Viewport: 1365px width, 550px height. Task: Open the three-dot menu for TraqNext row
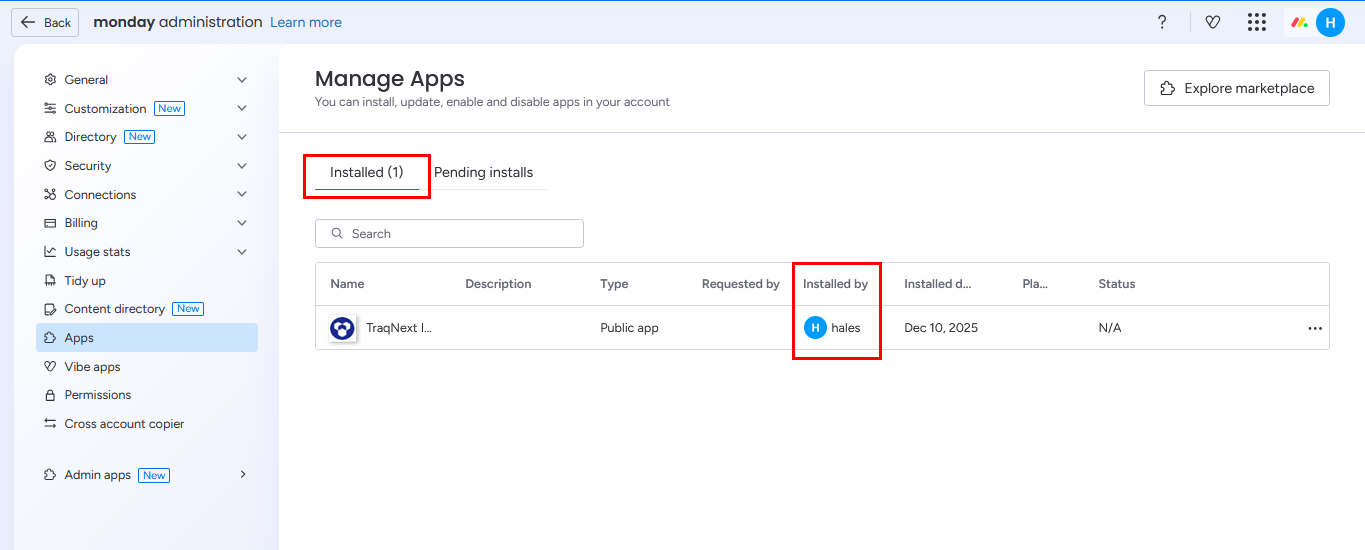click(1314, 328)
